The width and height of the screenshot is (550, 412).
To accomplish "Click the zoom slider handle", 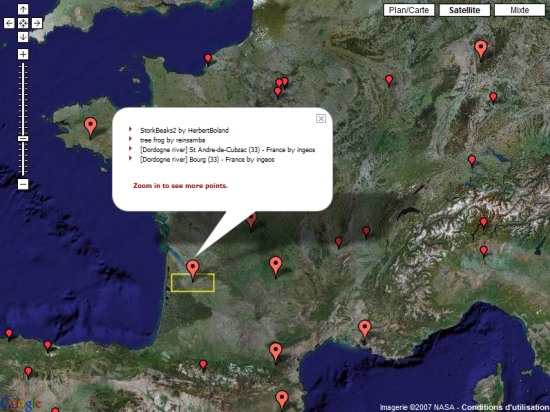I will [x=23, y=139].
